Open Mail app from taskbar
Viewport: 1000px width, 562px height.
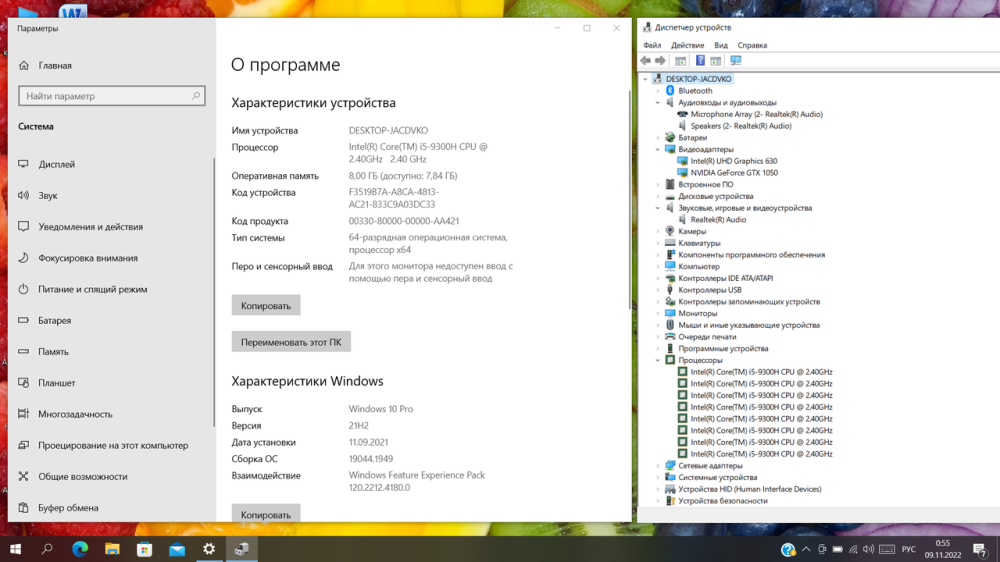[177, 549]
